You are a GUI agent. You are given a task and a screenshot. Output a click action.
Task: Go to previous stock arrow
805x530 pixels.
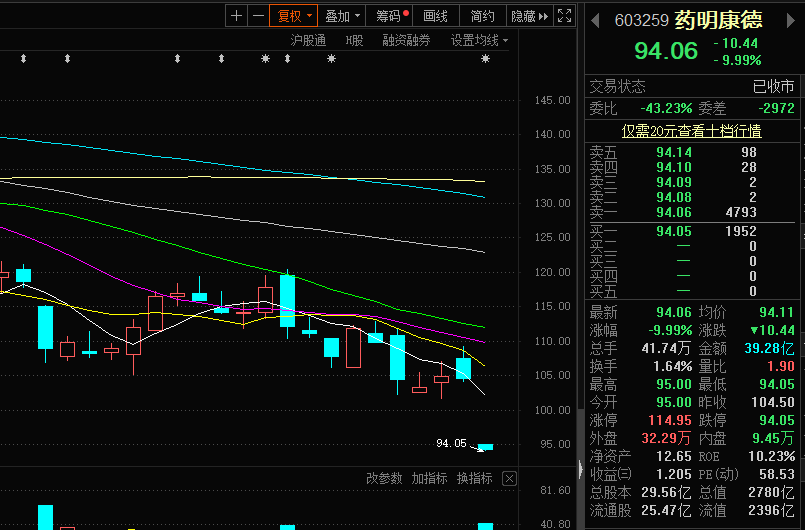tap(595, 21)
